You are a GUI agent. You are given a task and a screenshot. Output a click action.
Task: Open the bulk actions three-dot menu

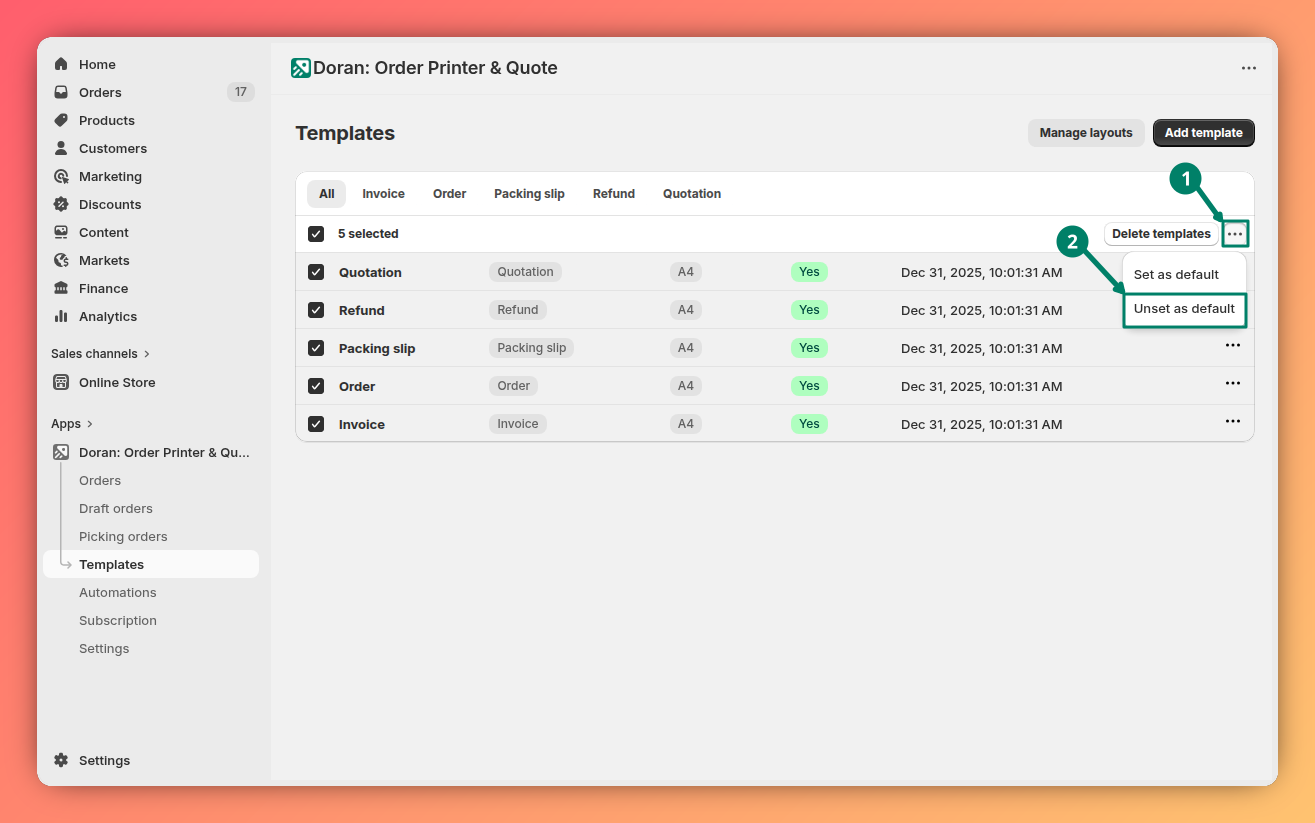(x=1235, y=234)
